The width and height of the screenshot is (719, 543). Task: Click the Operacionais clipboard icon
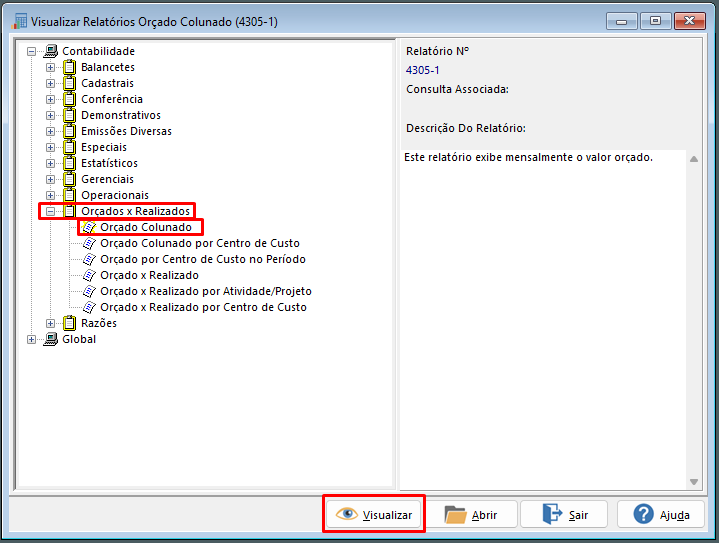pos(69,195)
